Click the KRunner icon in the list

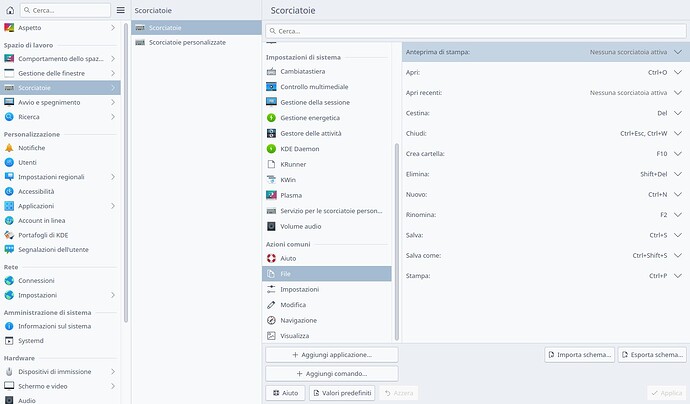pos(272,164)
